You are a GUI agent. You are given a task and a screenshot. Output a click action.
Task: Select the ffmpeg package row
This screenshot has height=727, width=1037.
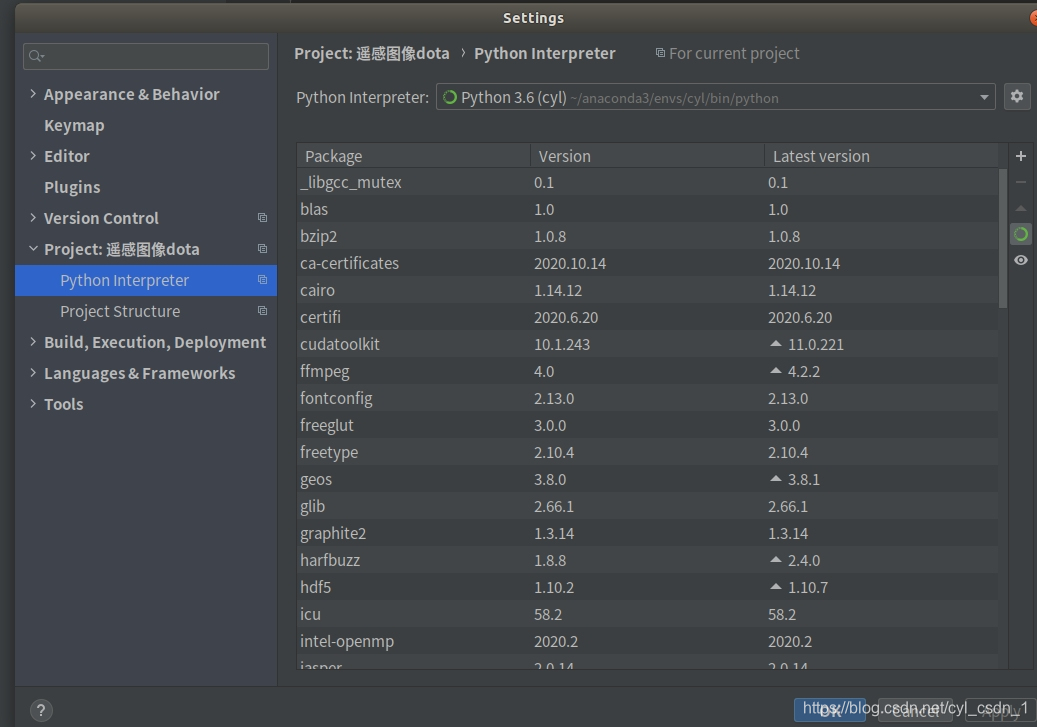(647, 371)
